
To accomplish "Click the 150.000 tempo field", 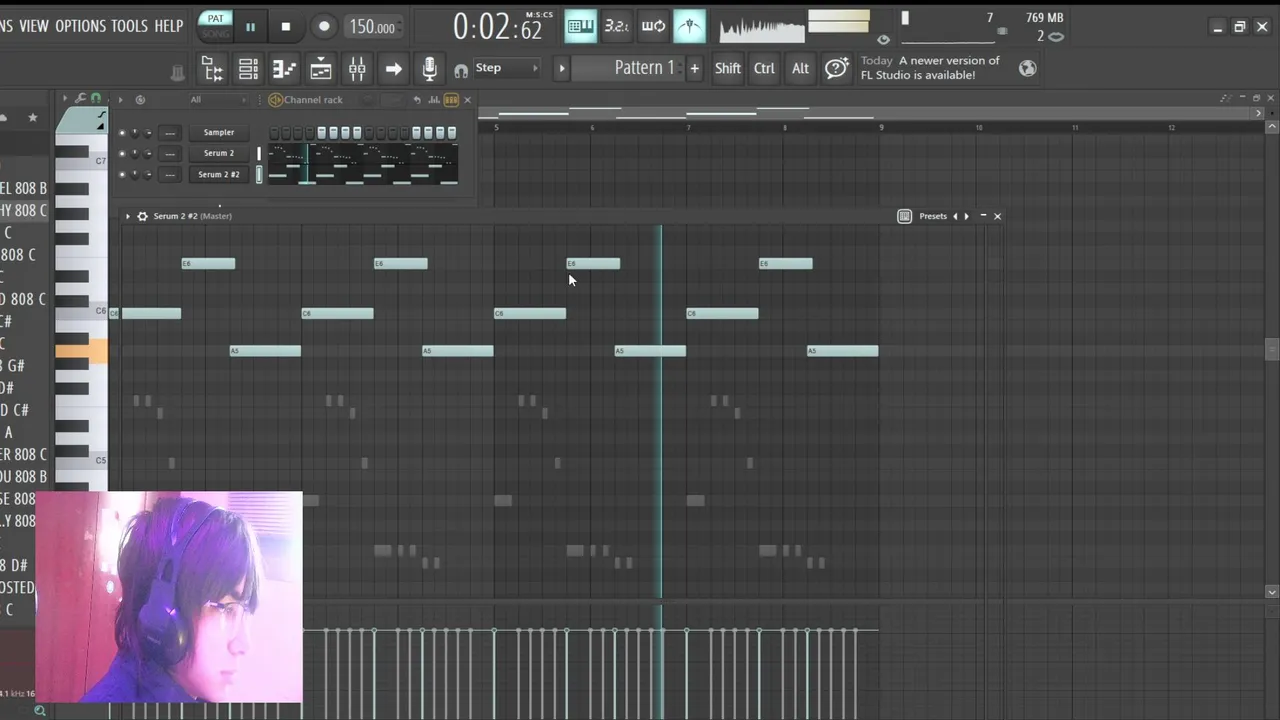I will 372,27.
